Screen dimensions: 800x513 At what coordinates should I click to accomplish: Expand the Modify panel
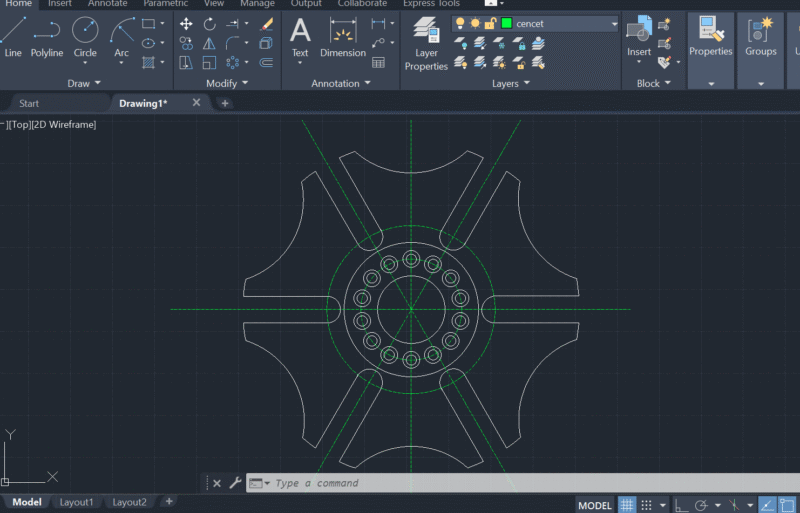pyautogui.click(x=227, y=83)
